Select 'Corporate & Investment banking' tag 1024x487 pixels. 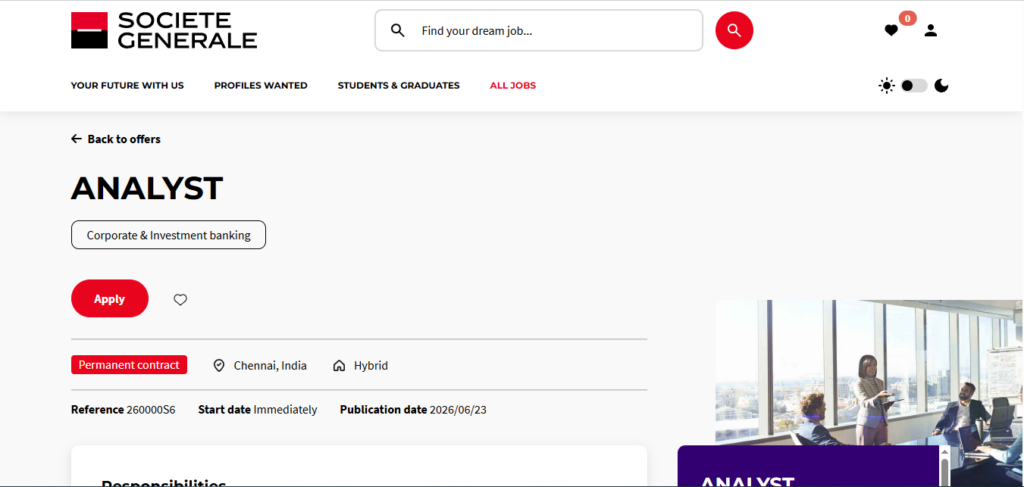(x=168, y=235)
